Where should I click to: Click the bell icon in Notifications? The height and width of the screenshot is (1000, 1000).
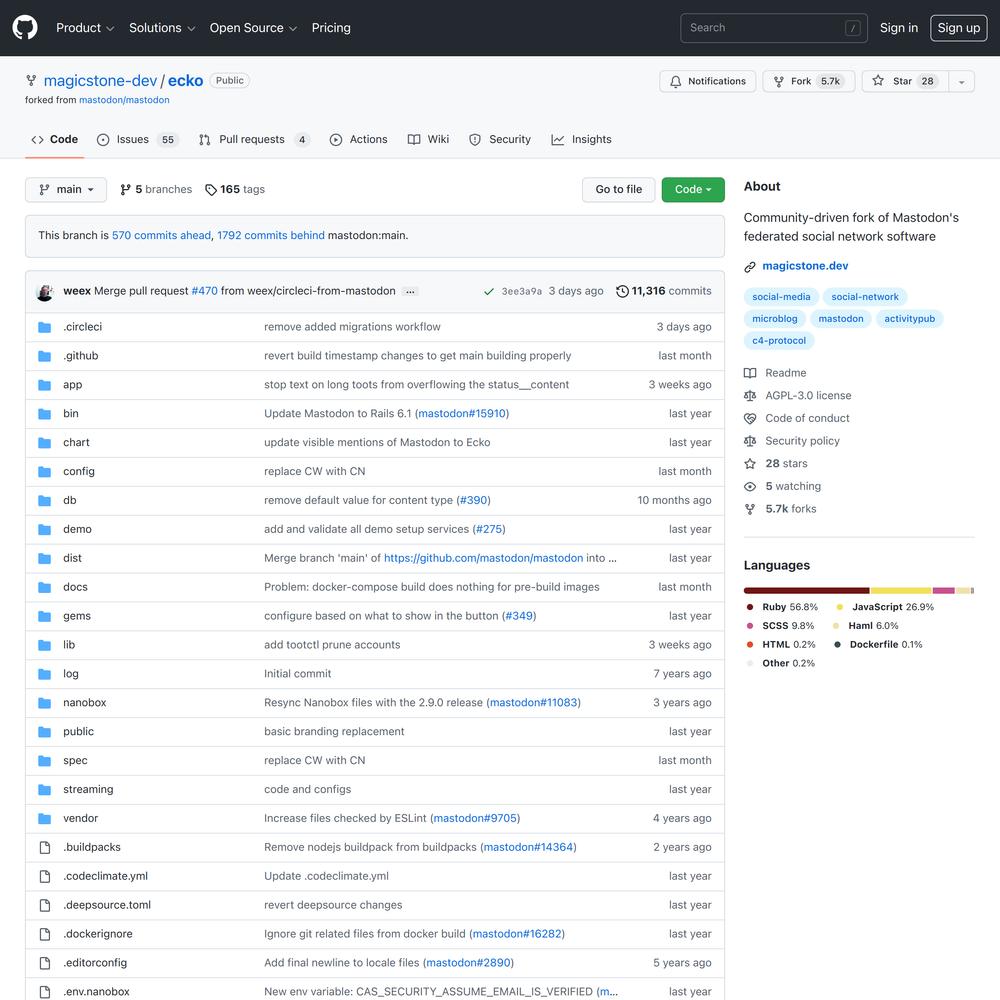click(x=675, y=82)
